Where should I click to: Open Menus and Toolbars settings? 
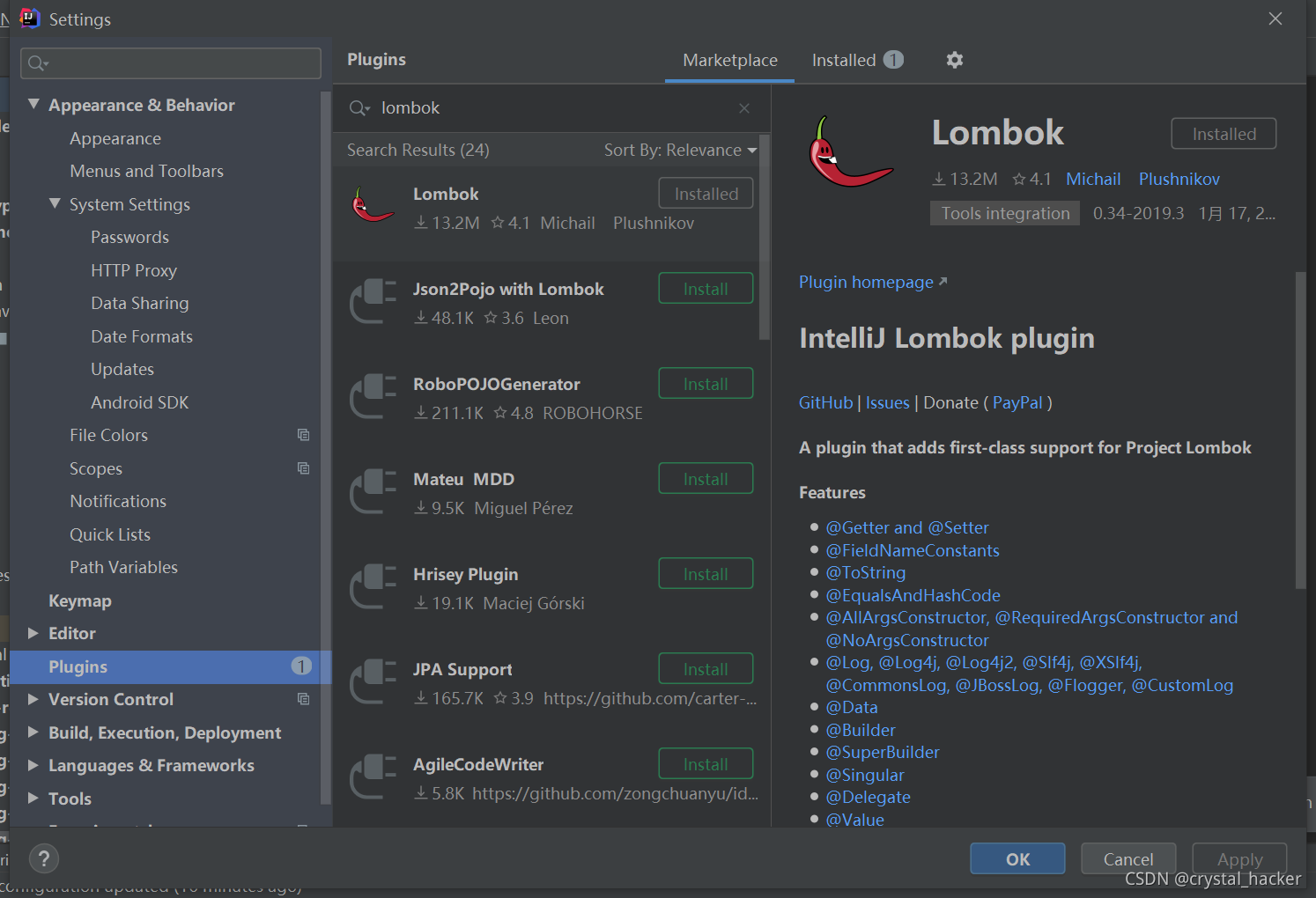[146, 171]
